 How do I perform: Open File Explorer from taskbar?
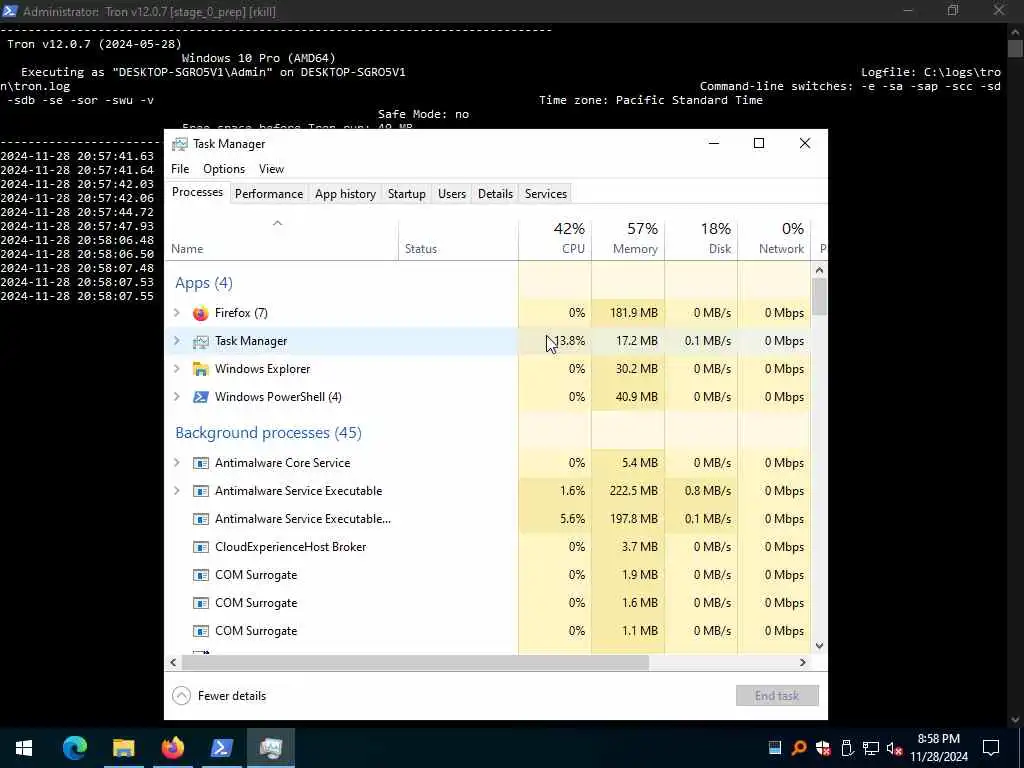123,748
